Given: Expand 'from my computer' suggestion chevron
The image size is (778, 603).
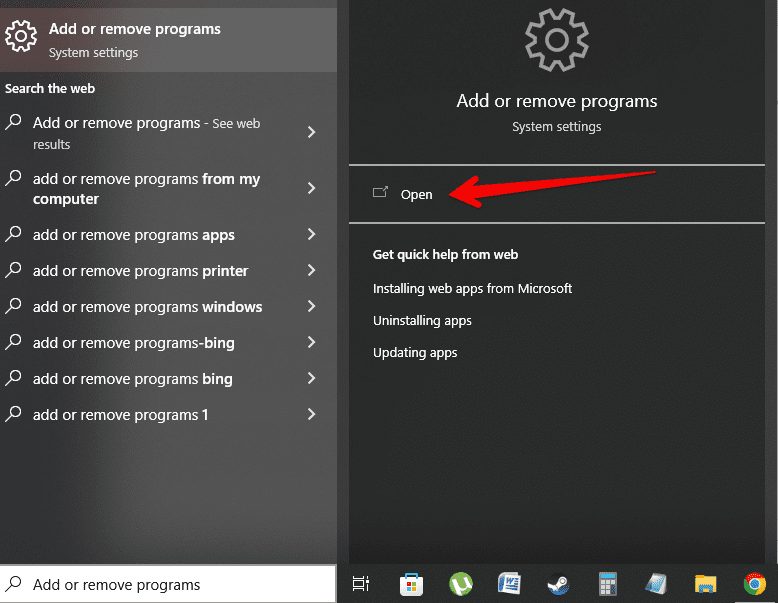Looking at the screenshot, I should click(311, 188).
